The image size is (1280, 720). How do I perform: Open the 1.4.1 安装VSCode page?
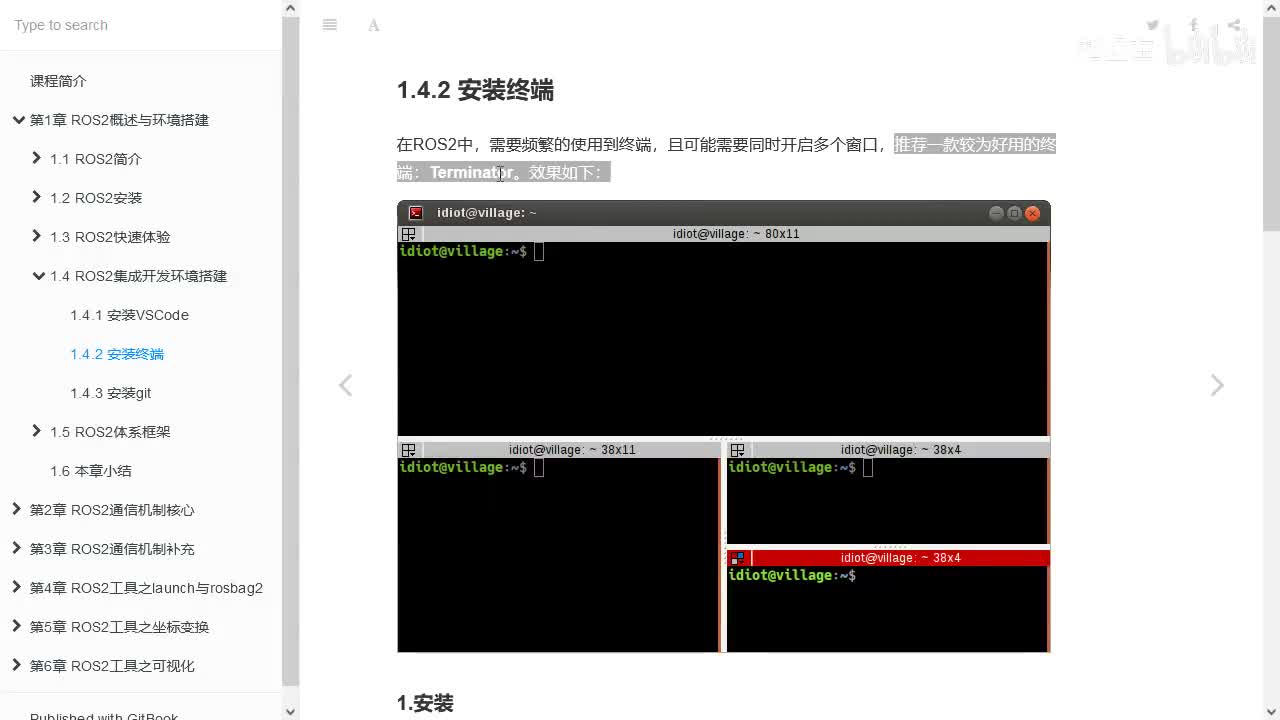(x=129, y=315)
